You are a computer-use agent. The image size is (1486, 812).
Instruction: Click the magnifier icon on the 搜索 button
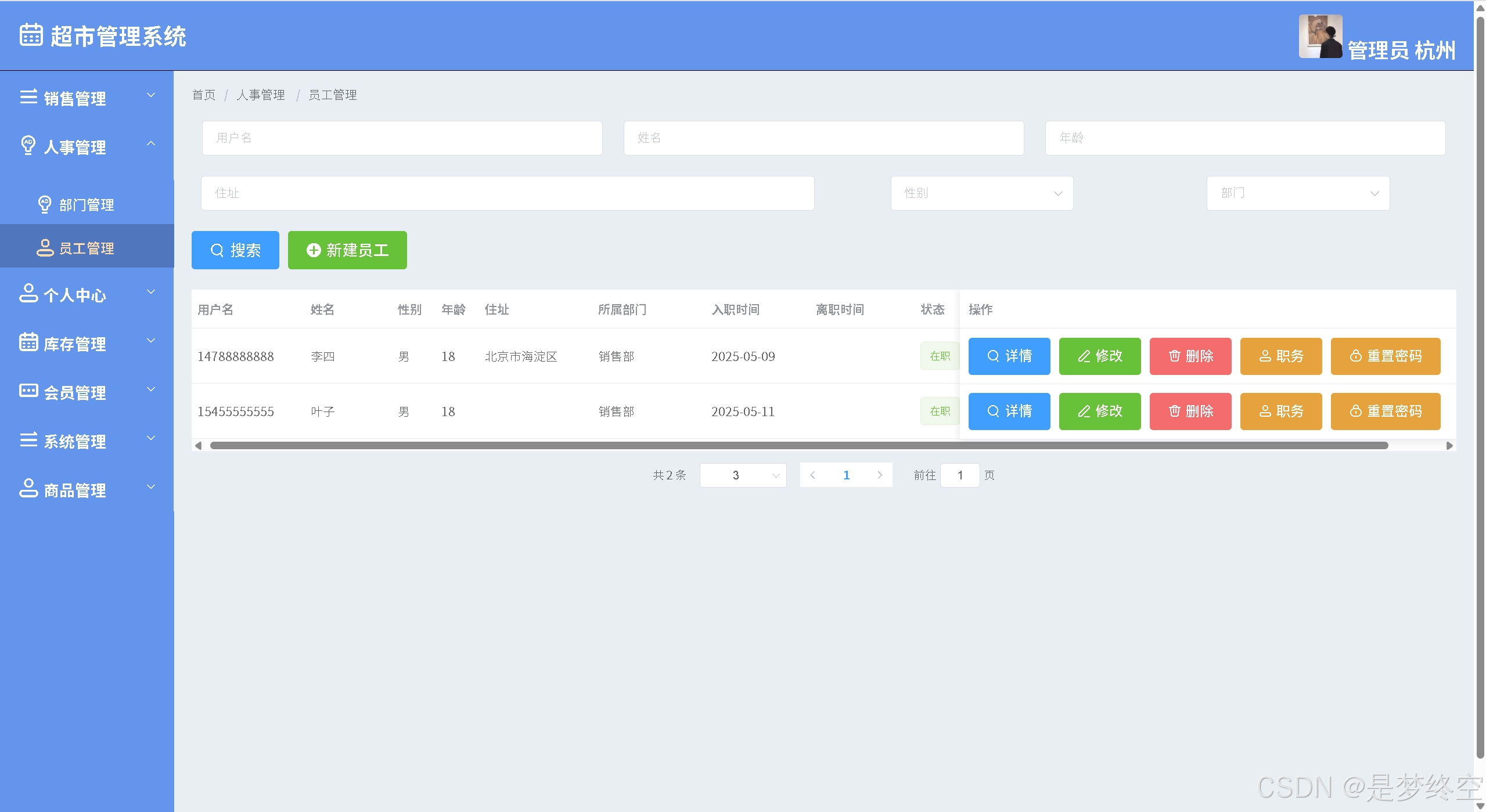pyautogui.click(x=217, y=250)
